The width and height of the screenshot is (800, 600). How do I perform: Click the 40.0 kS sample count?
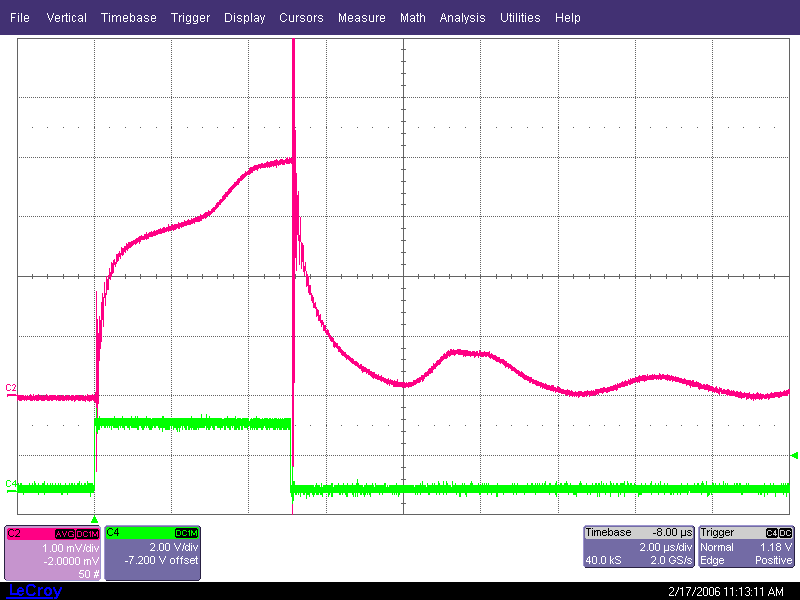click(603, 560)
